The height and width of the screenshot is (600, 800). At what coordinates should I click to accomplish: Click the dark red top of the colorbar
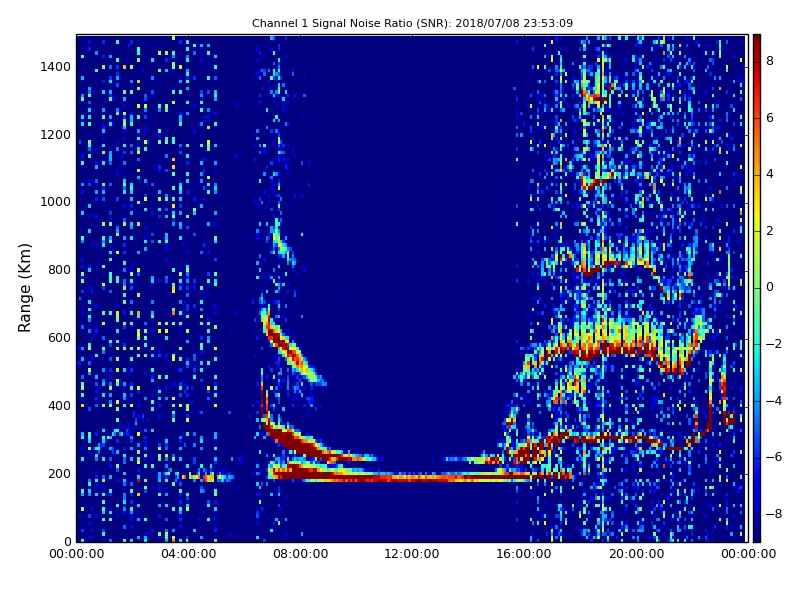pyautogui.click(x=757, y=41)
